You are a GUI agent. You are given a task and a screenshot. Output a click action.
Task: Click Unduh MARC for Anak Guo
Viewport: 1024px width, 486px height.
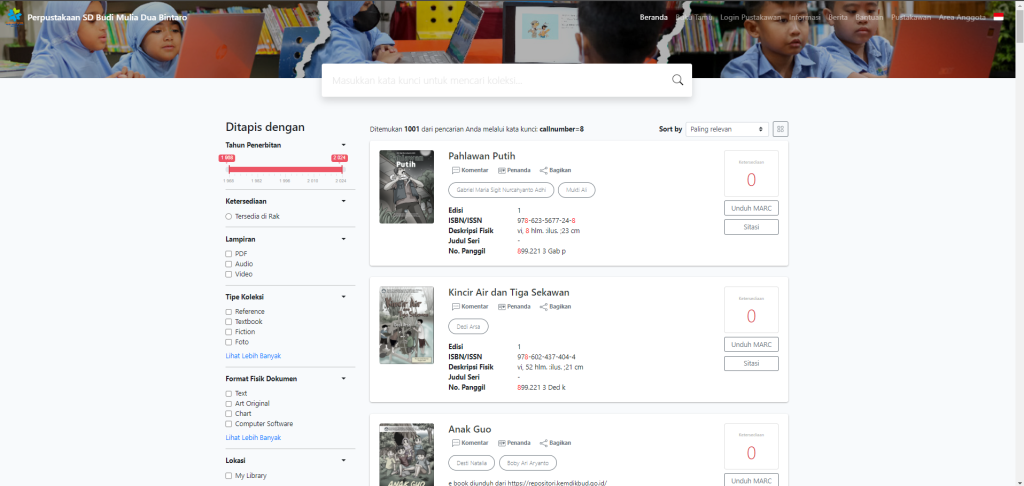pos(751,481)
